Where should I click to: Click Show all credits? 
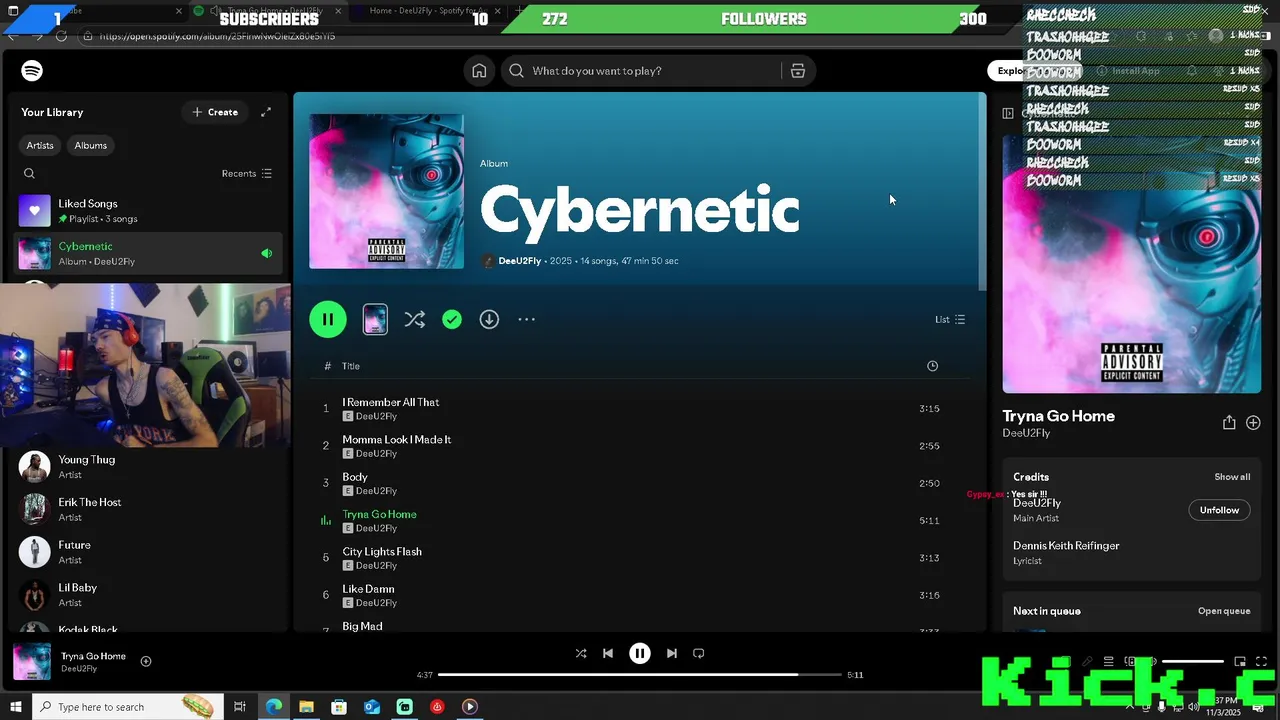[x=1232, y=477]
